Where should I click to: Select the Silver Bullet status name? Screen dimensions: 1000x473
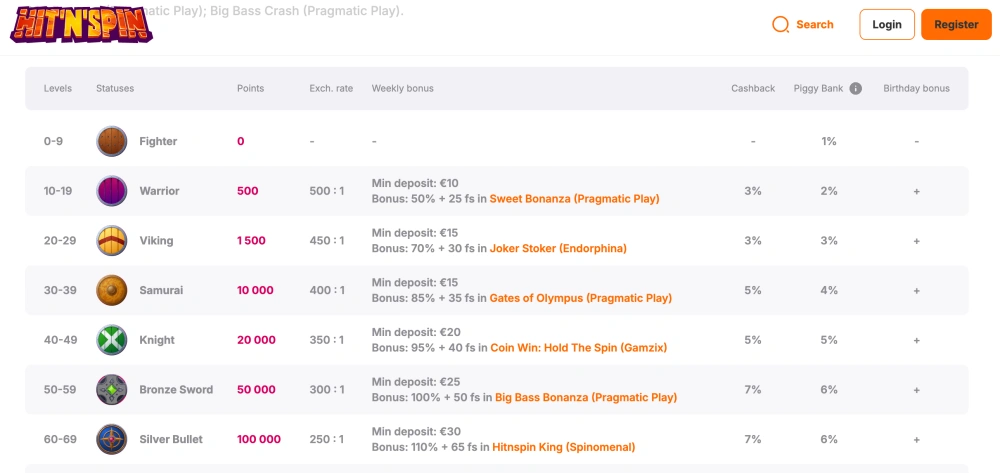click(171, 440)
